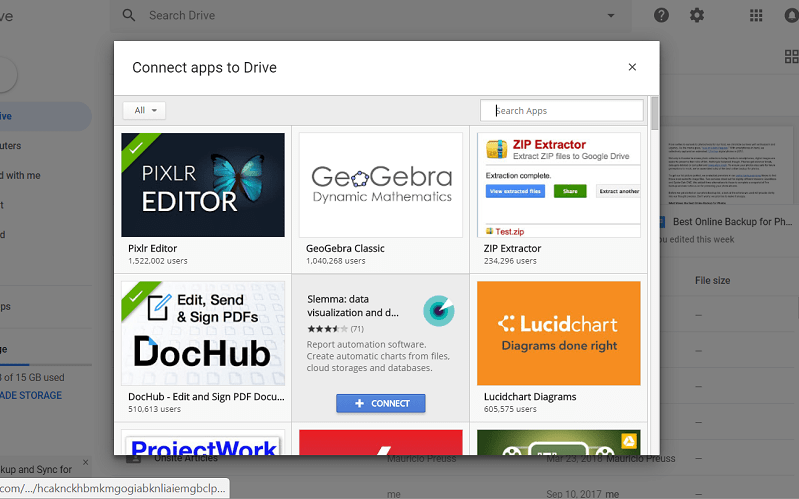Open the All category filter dropdown

point(145,110)
